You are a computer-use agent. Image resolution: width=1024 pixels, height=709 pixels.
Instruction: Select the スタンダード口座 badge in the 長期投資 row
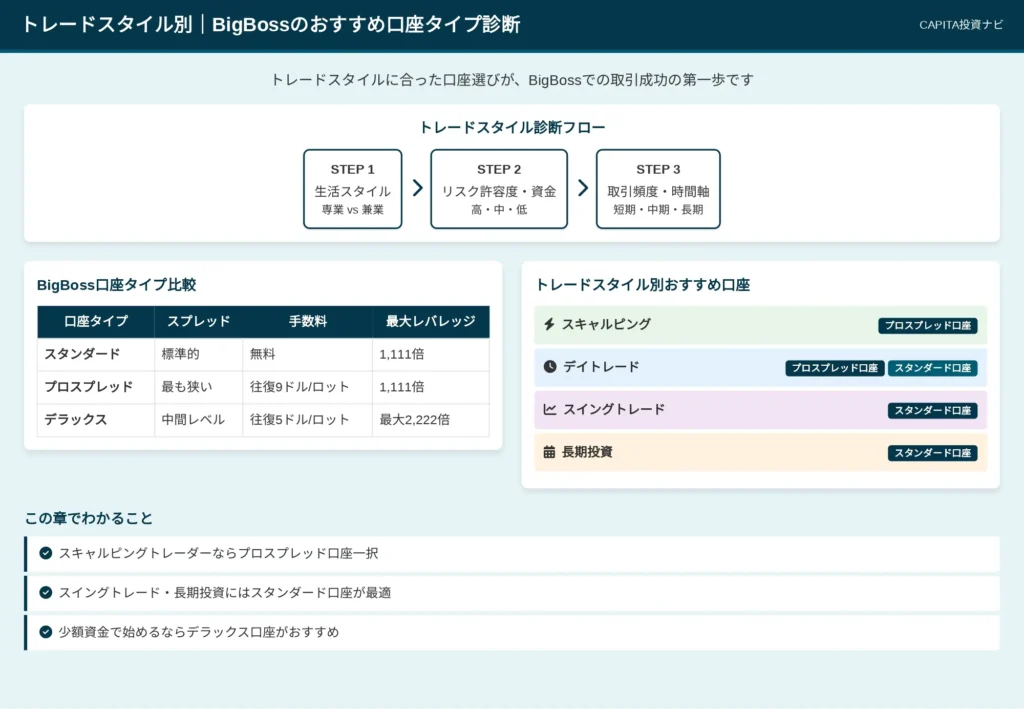[933, 452]
